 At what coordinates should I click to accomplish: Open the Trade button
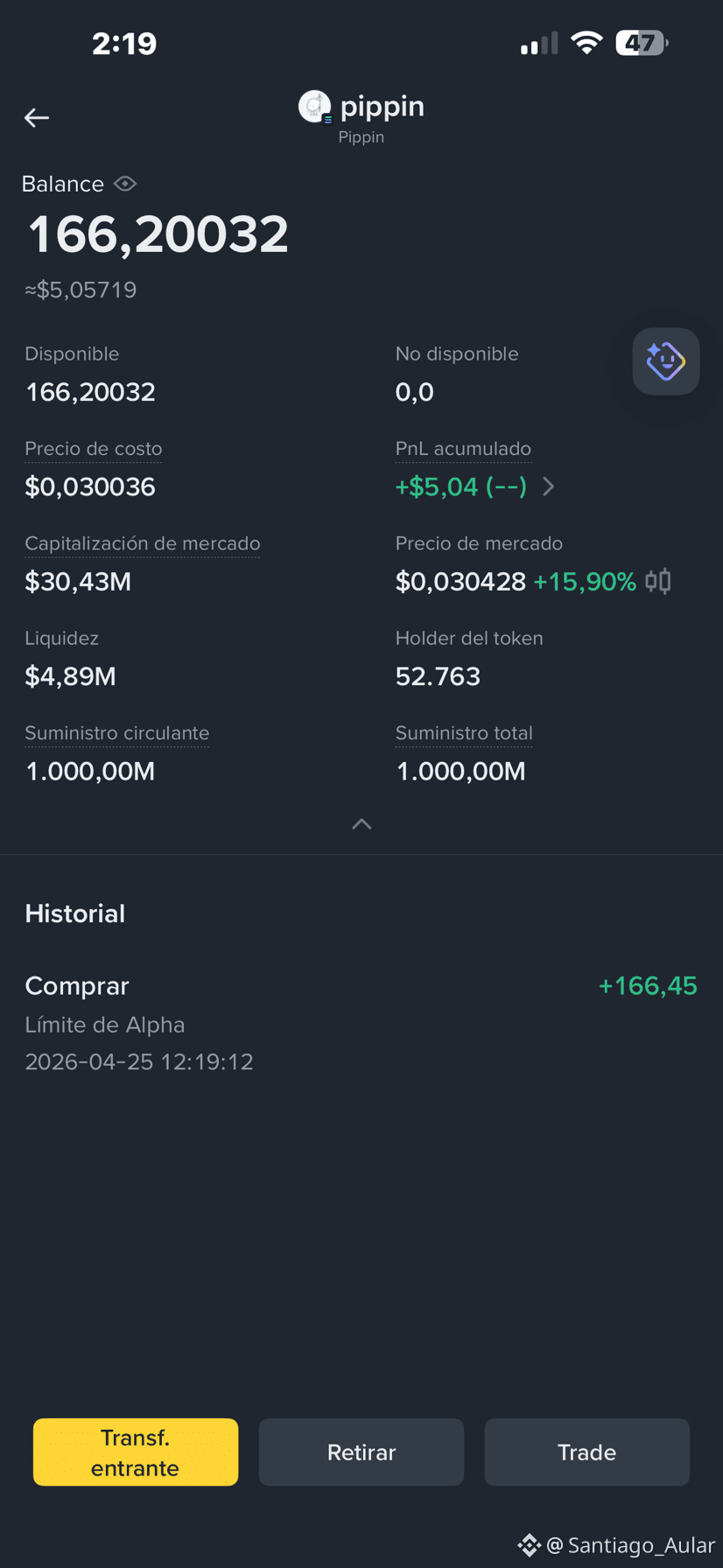(x=586, y=1452)
